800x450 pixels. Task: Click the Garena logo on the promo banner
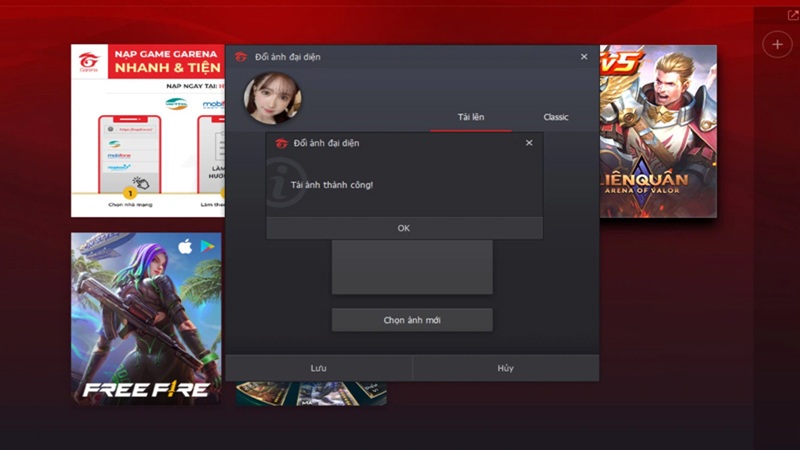tap(89, 62)
